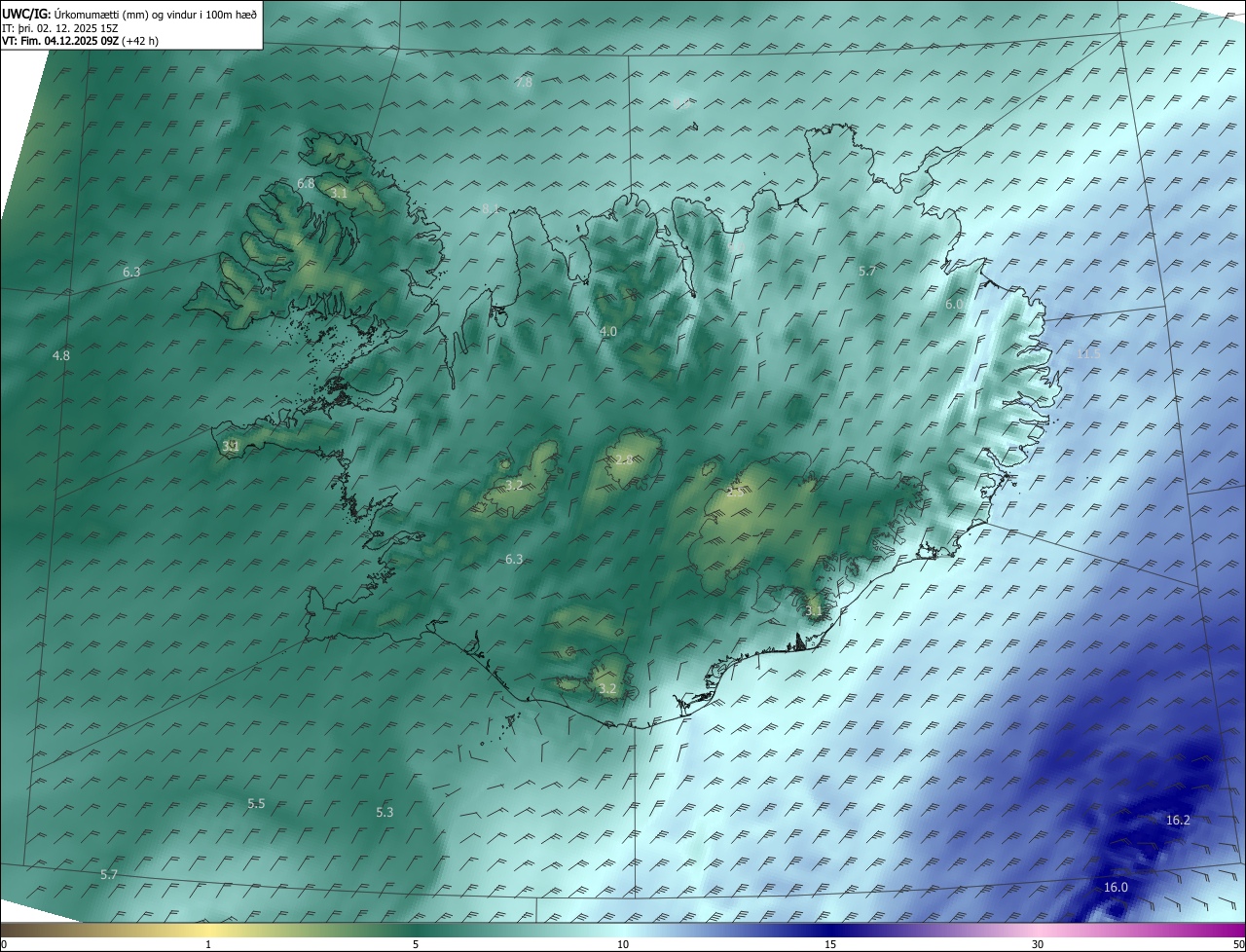Click the 4.8 value label on the map

61,356
